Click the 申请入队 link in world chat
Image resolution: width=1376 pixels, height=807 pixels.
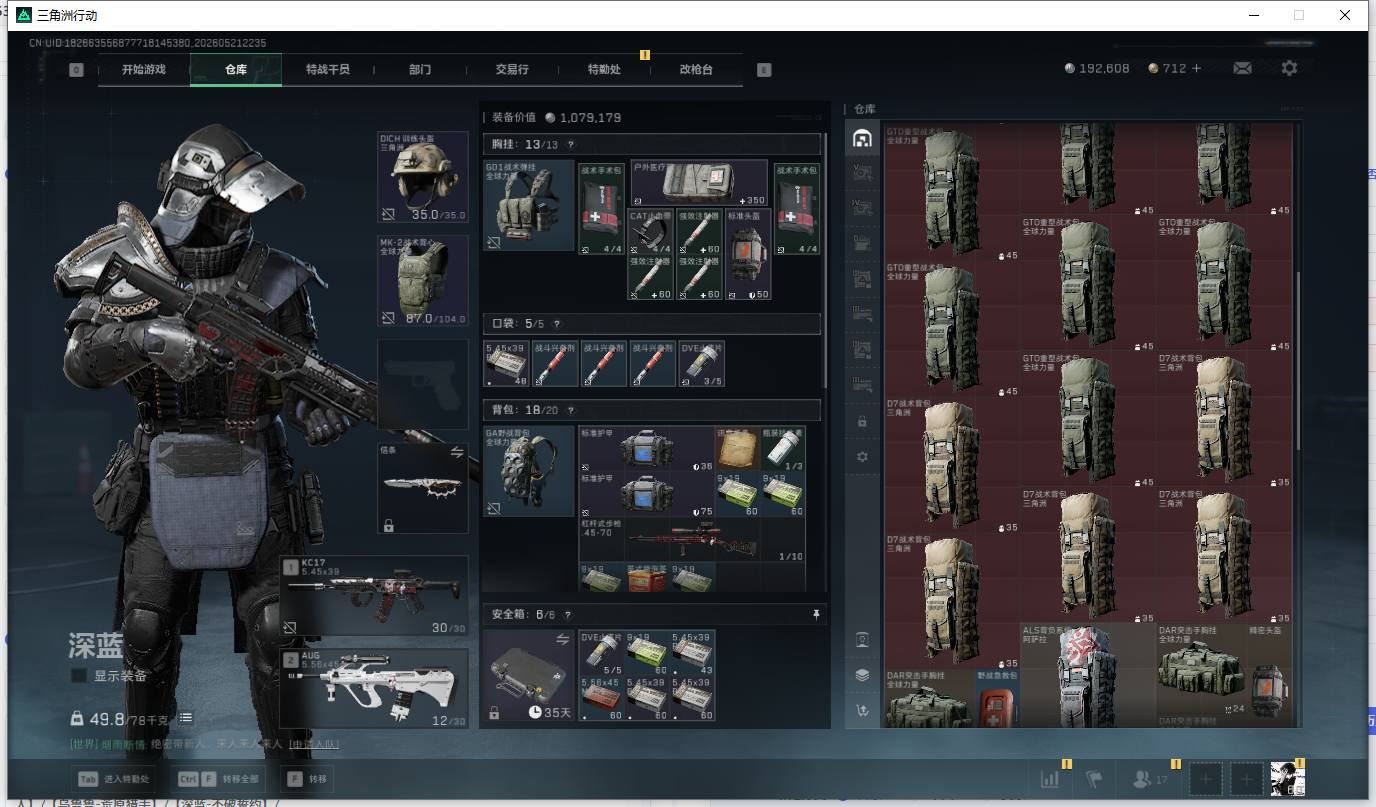pos(314,744)
